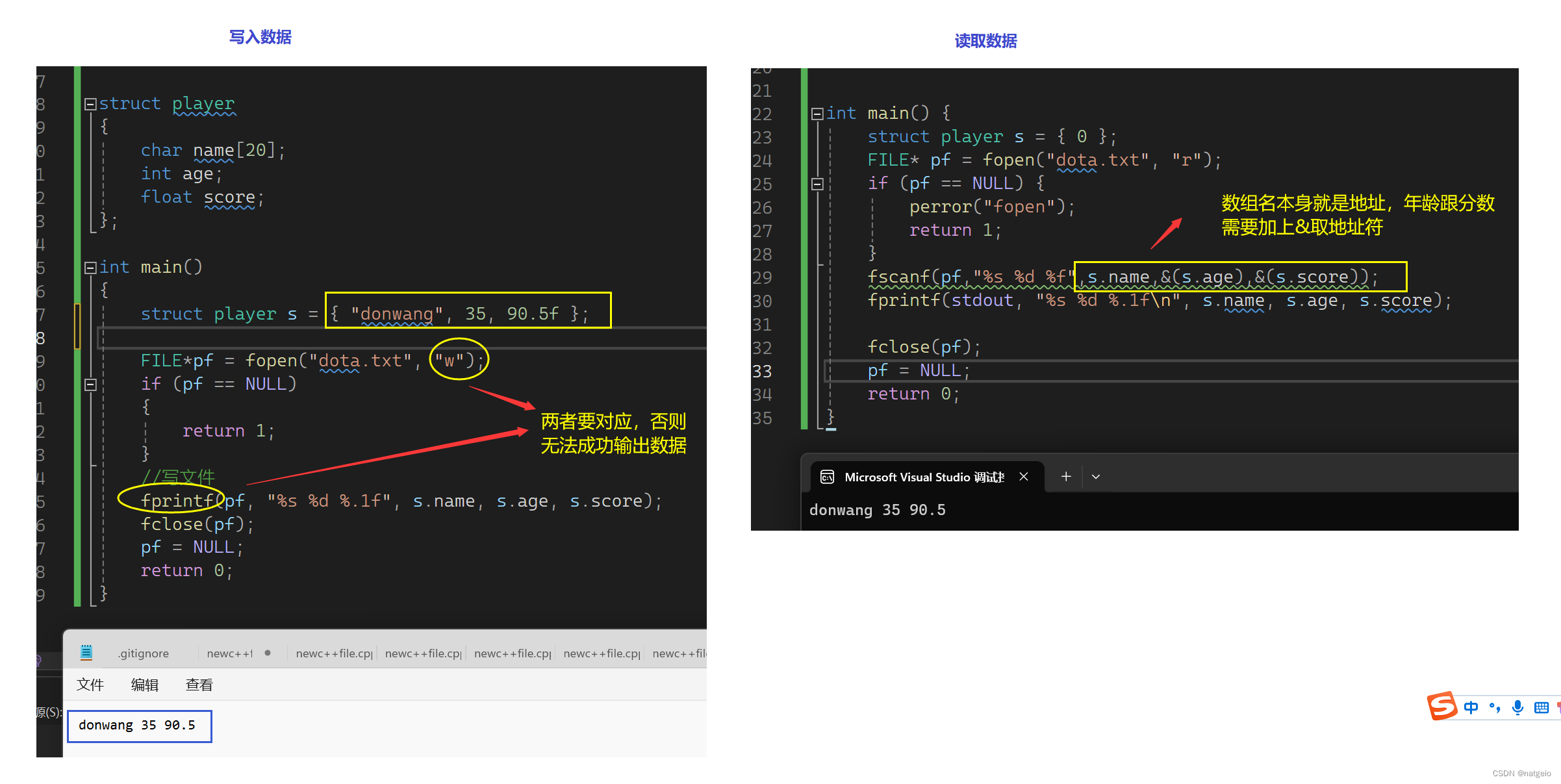Open the 查看 menu in Notepad
The height and width of the screenshot is (784, 1561).
tap(199, 685)
